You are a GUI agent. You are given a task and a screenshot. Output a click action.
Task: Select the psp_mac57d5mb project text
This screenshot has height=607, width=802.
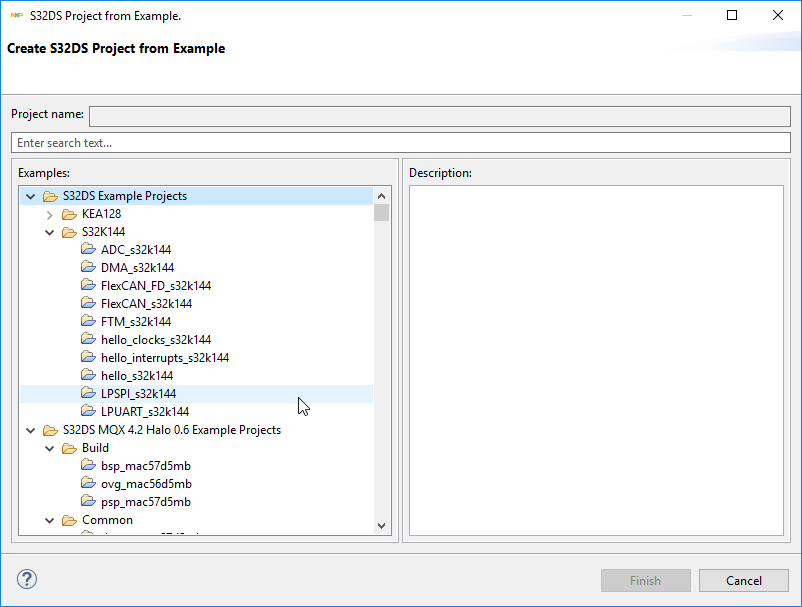tap(146, 502)
